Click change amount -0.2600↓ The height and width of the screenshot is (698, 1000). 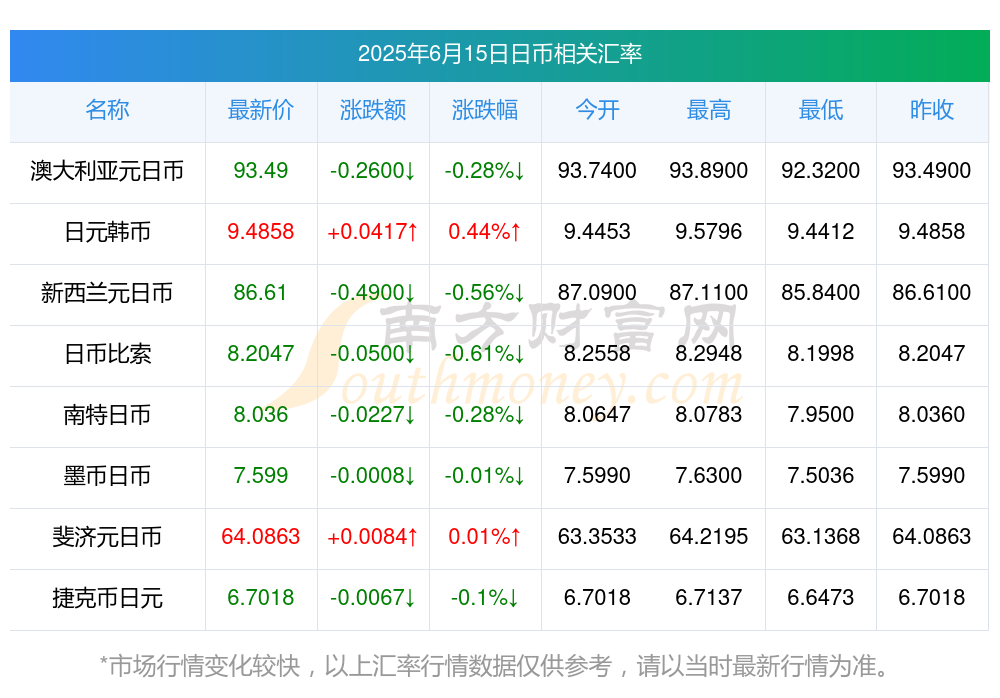[x=373, y=170]
